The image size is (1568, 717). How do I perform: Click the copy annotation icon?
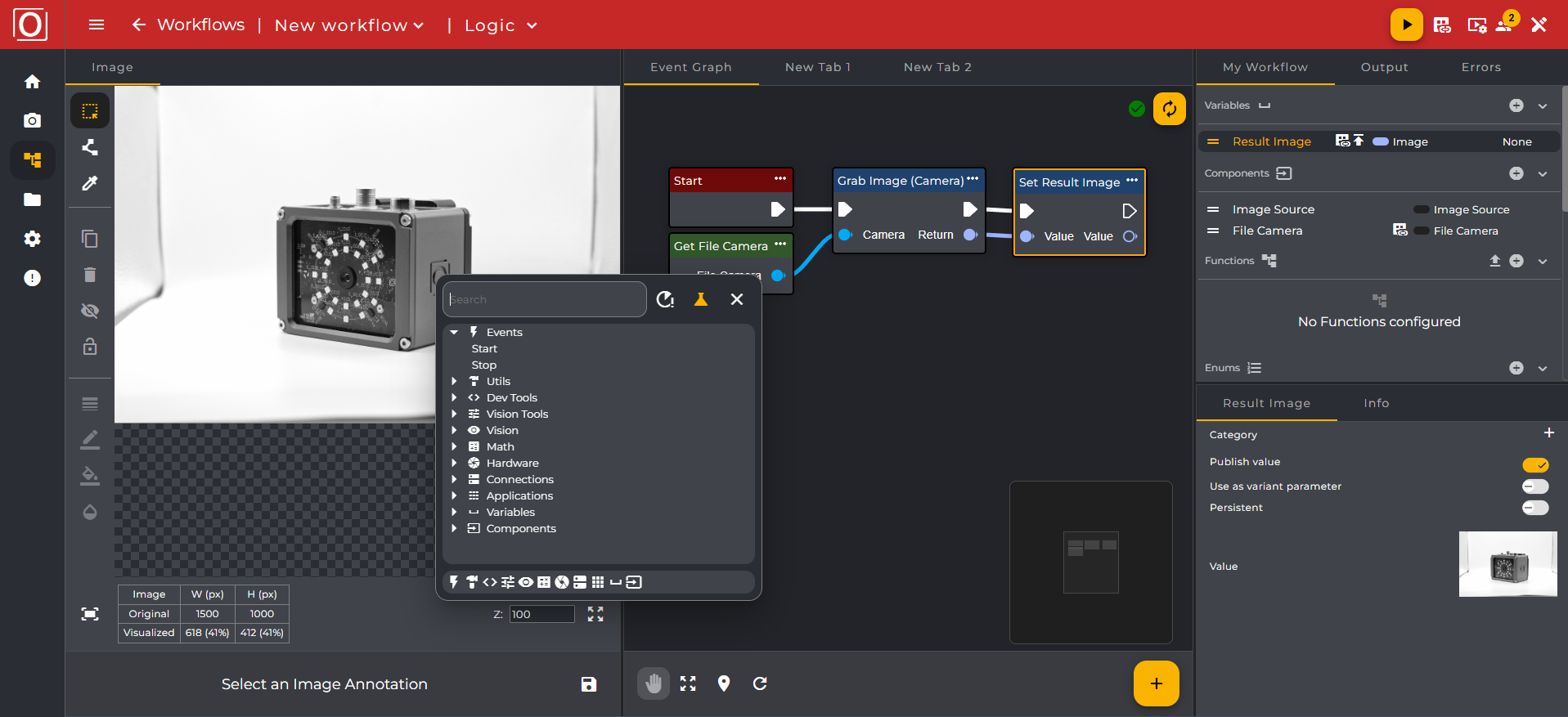90,239
